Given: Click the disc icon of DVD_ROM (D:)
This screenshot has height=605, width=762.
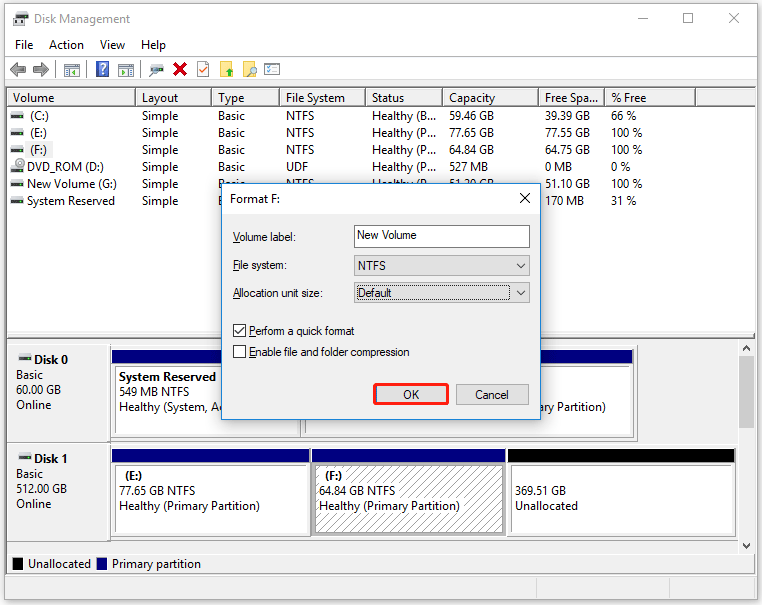Looking at the screenshot, I should (x=18, y=166).
